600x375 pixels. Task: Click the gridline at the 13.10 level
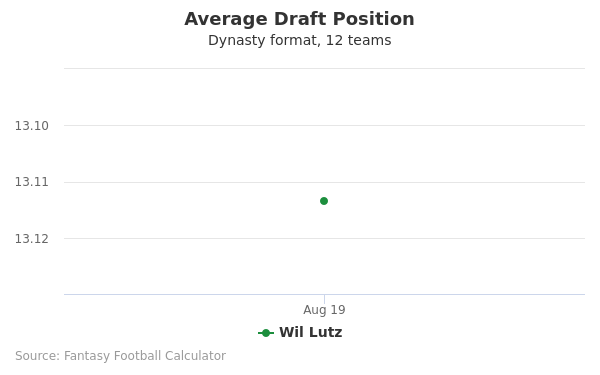[324, 125]
